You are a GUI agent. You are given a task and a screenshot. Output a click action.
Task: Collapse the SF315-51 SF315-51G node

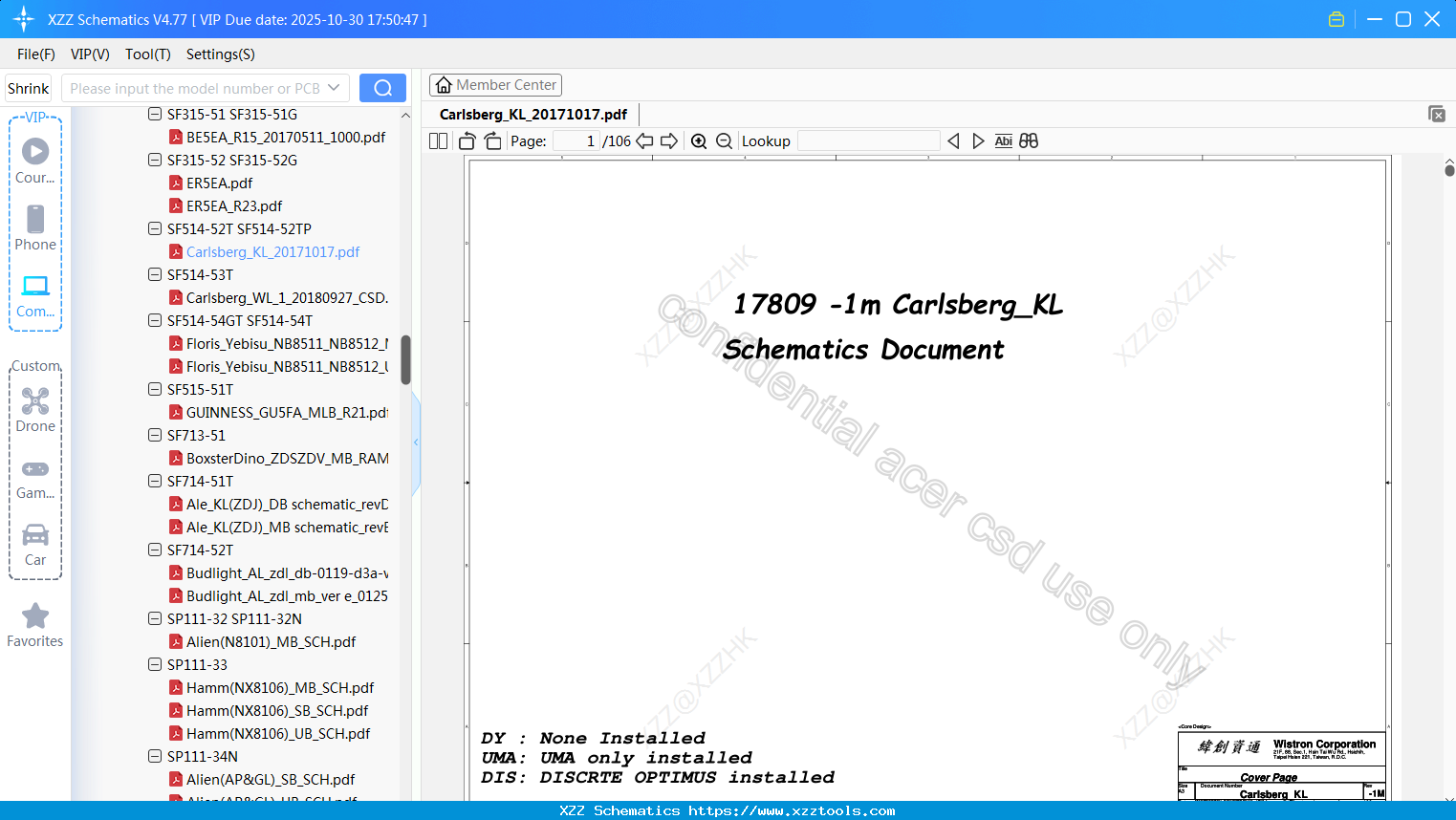(x=155, y=114)
